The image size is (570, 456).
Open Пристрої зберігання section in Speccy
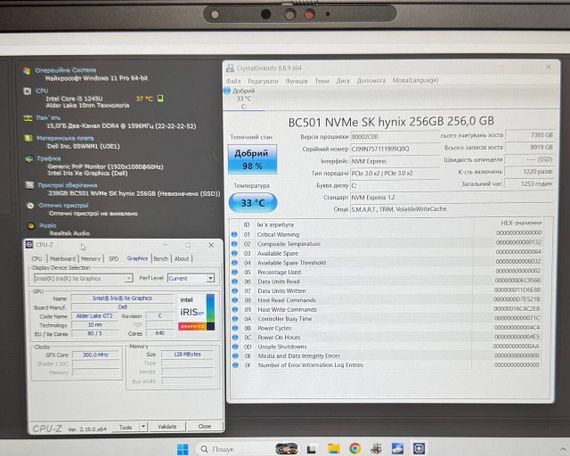68,185
